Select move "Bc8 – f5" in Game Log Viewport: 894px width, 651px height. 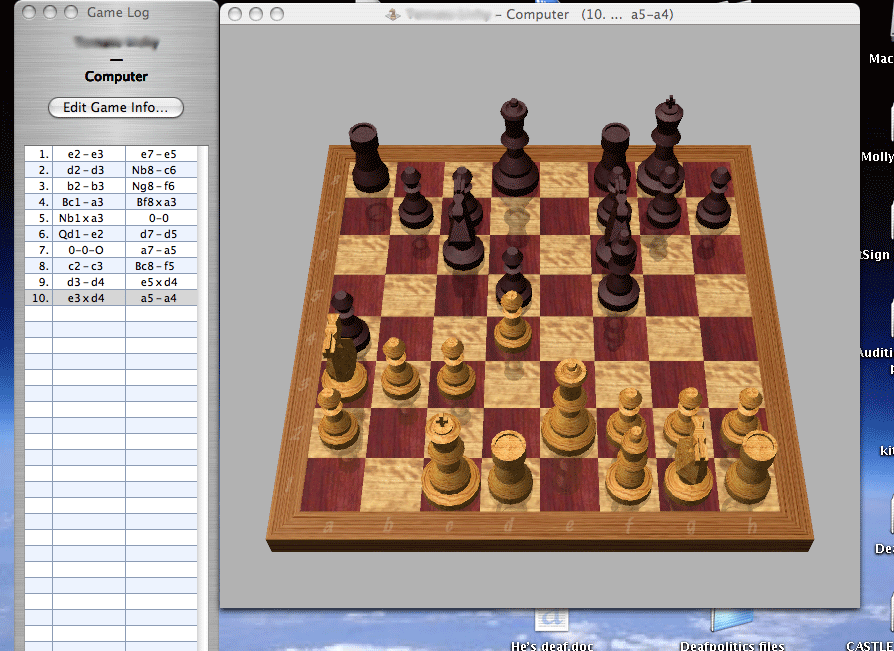click(x=155, y=266)
